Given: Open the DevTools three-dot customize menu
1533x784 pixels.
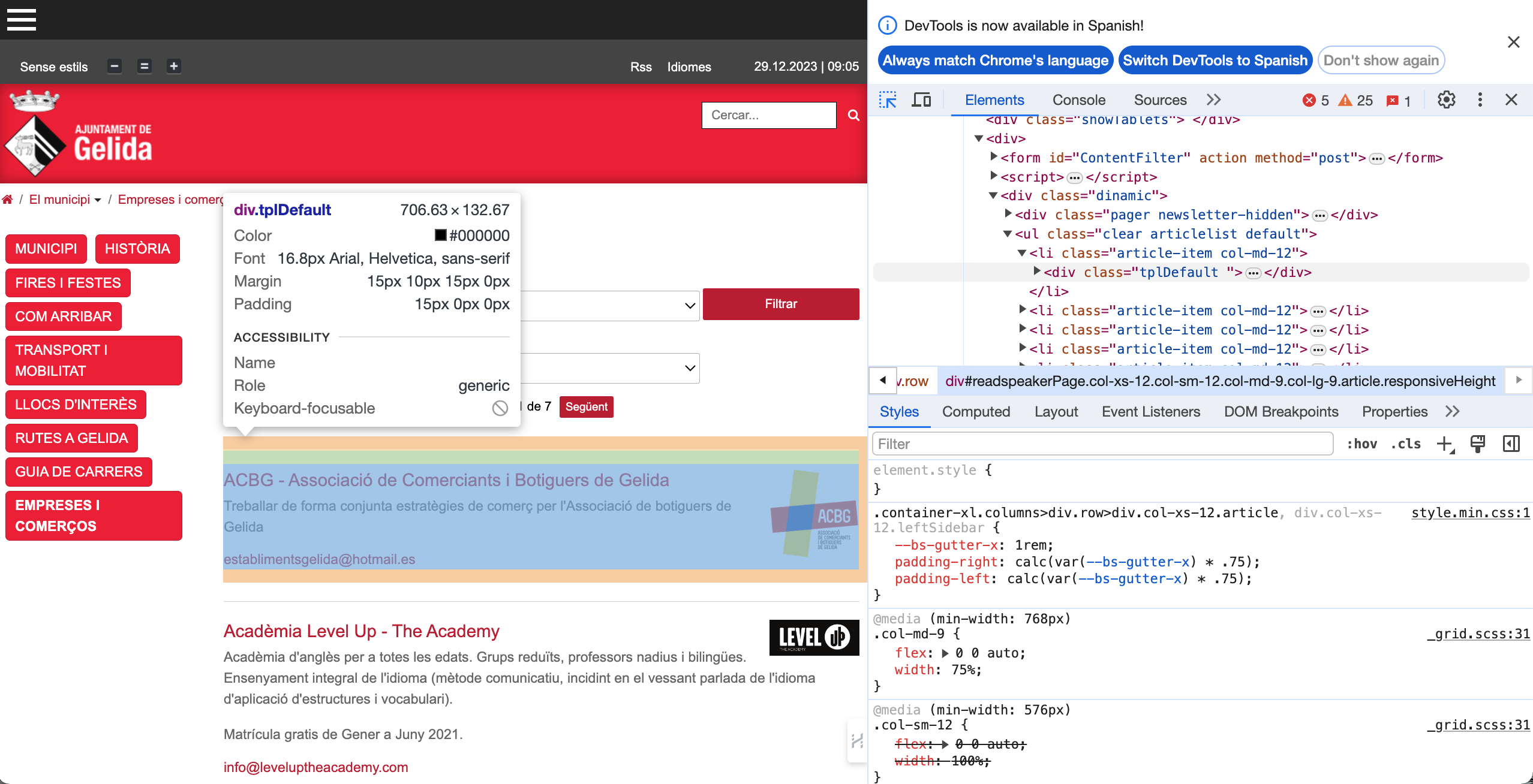Looking at the screenshot, I should [1480, 100].
